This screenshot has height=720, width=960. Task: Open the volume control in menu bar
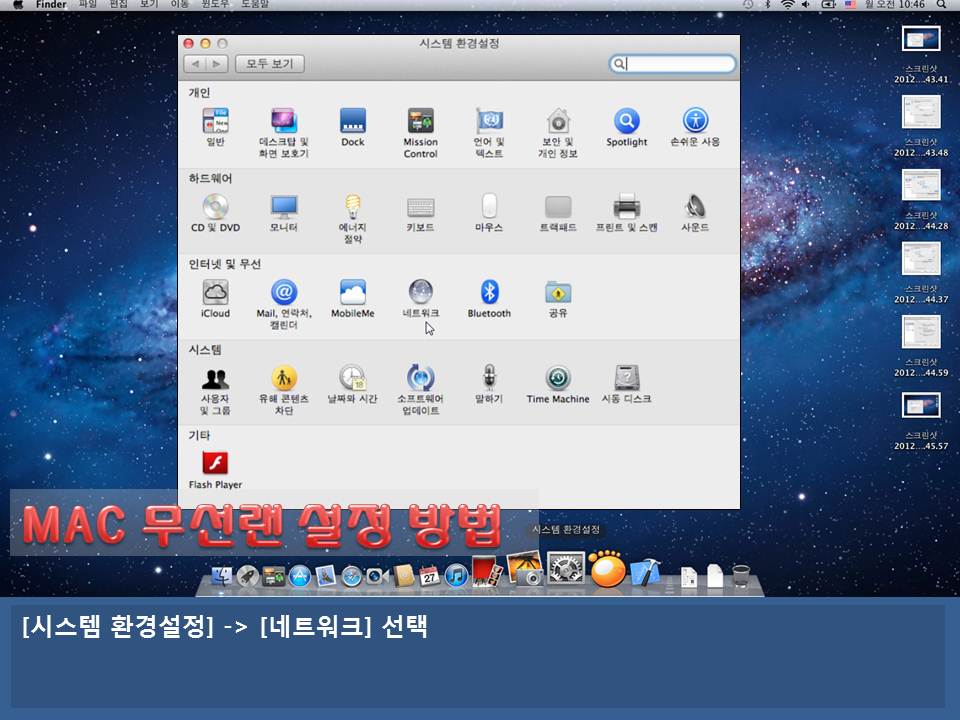click(x=806, y=5)
